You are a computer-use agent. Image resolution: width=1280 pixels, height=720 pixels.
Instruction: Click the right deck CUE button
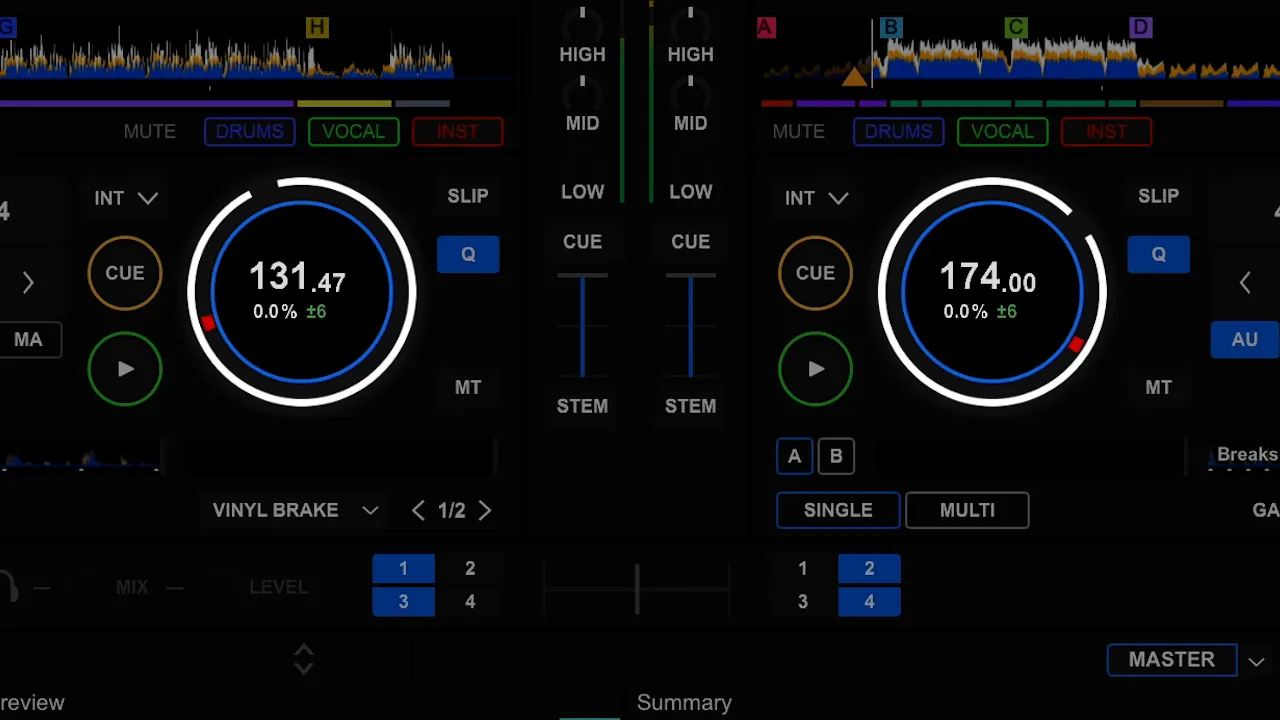click(815, 273)
